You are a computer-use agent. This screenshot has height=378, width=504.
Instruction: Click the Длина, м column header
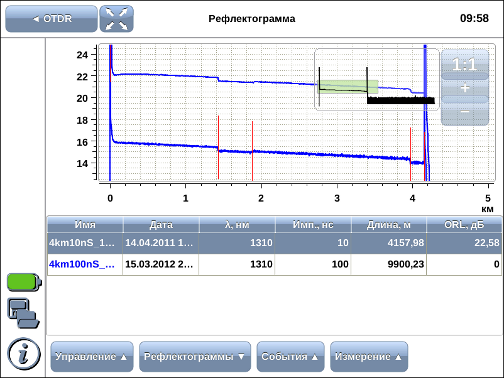coord(389,225)
